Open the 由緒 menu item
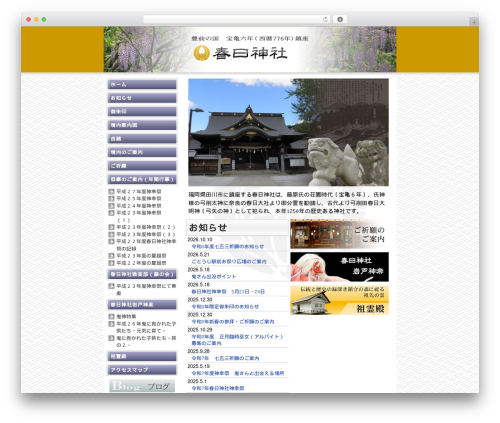The height and width of the screenshot is (423, 500). click(142, 139)
